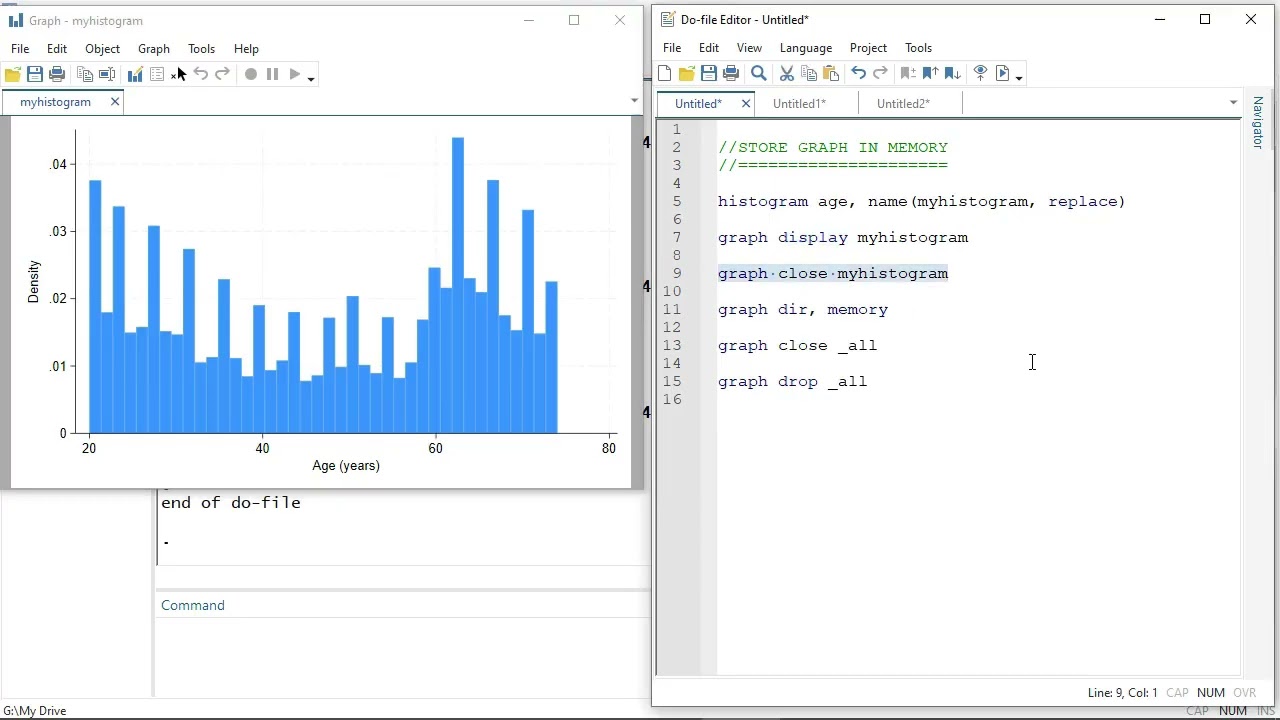
Task: Click Play recording button in Graph toolbar
Action: coord(295,74)
